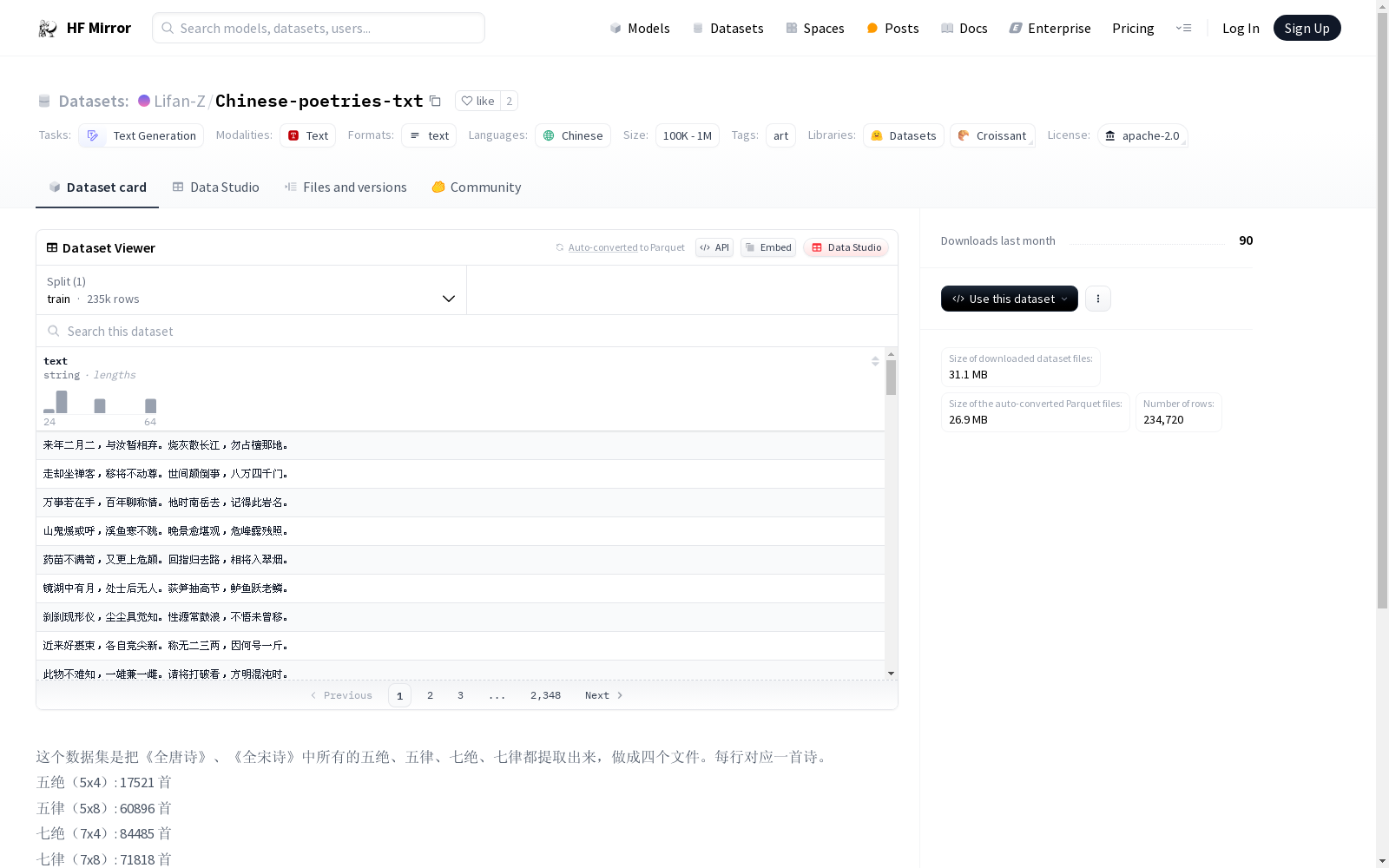This screenshot has width=1389, height=868.
Task: Select the text format tag
Action: [x=429, y=135]
